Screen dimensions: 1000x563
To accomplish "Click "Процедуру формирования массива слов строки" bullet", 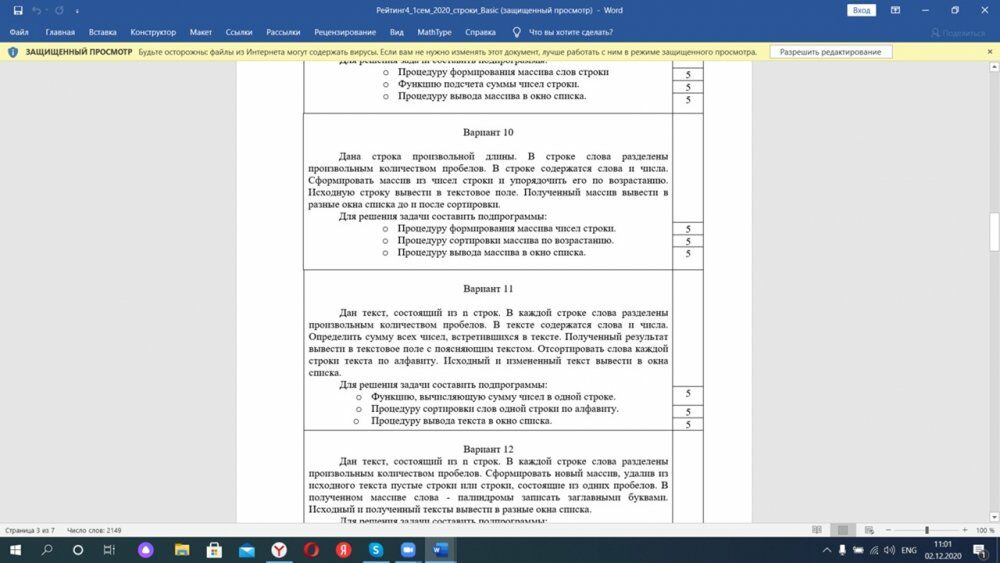I will point(503,72).
